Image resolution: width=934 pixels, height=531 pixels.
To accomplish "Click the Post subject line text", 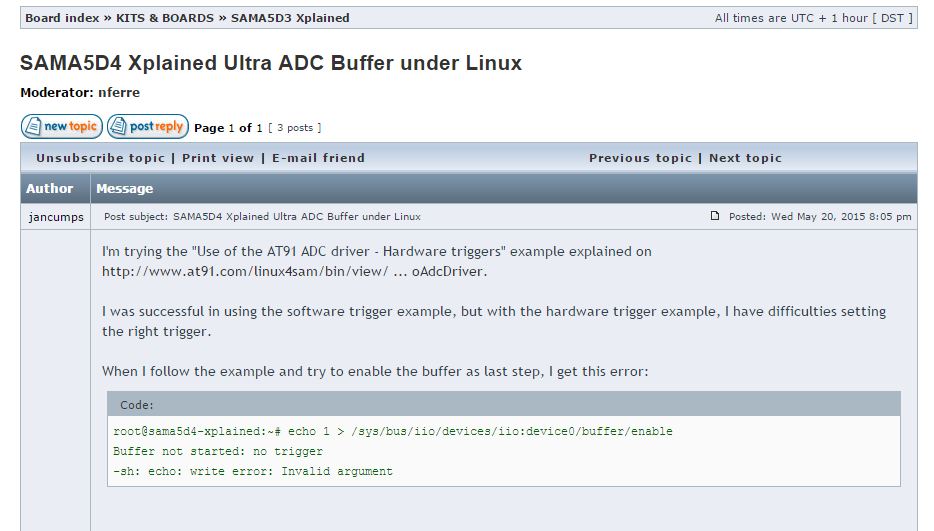I will [262, 216].
